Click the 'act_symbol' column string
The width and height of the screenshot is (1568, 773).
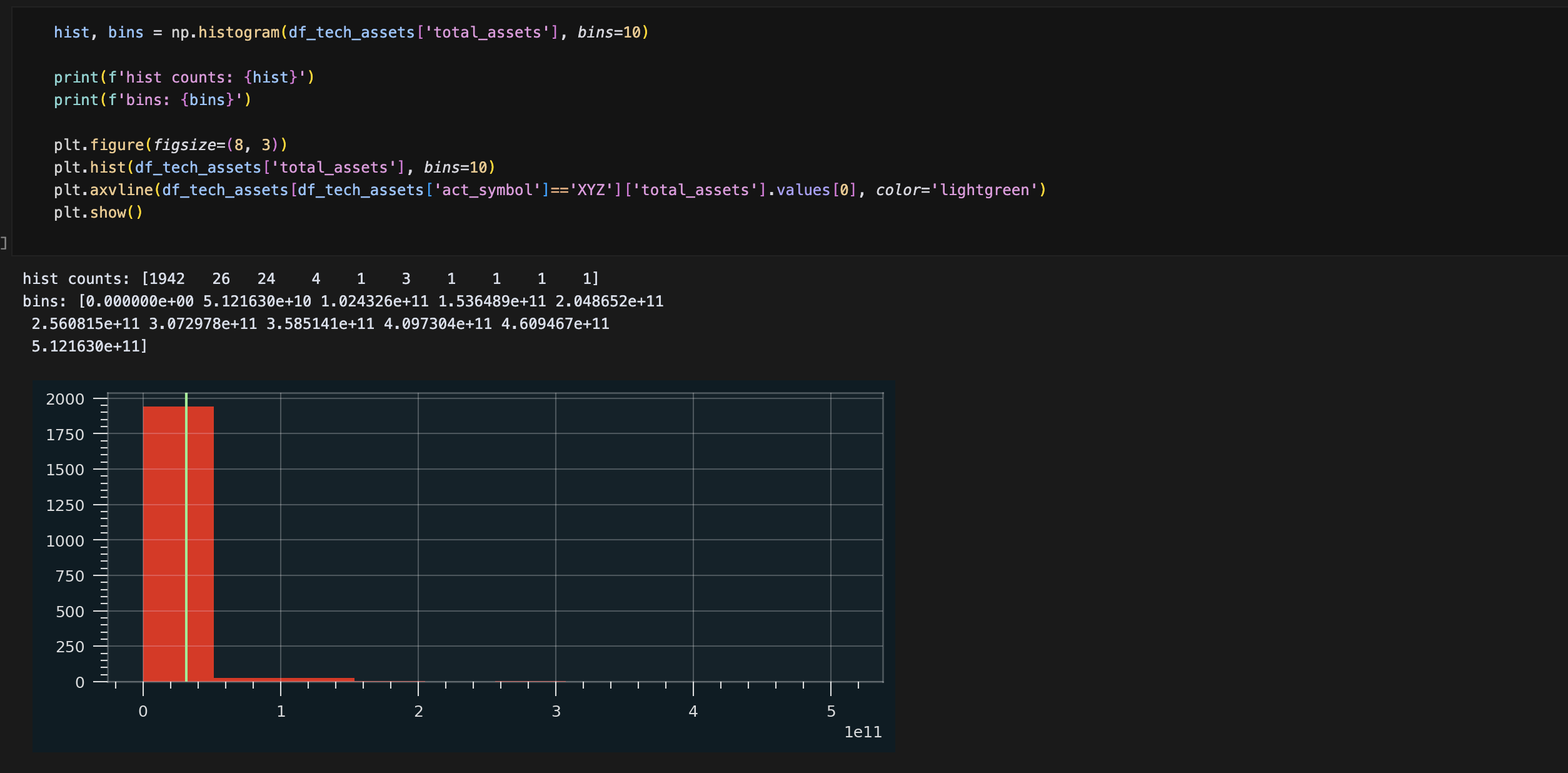(486, 190)
